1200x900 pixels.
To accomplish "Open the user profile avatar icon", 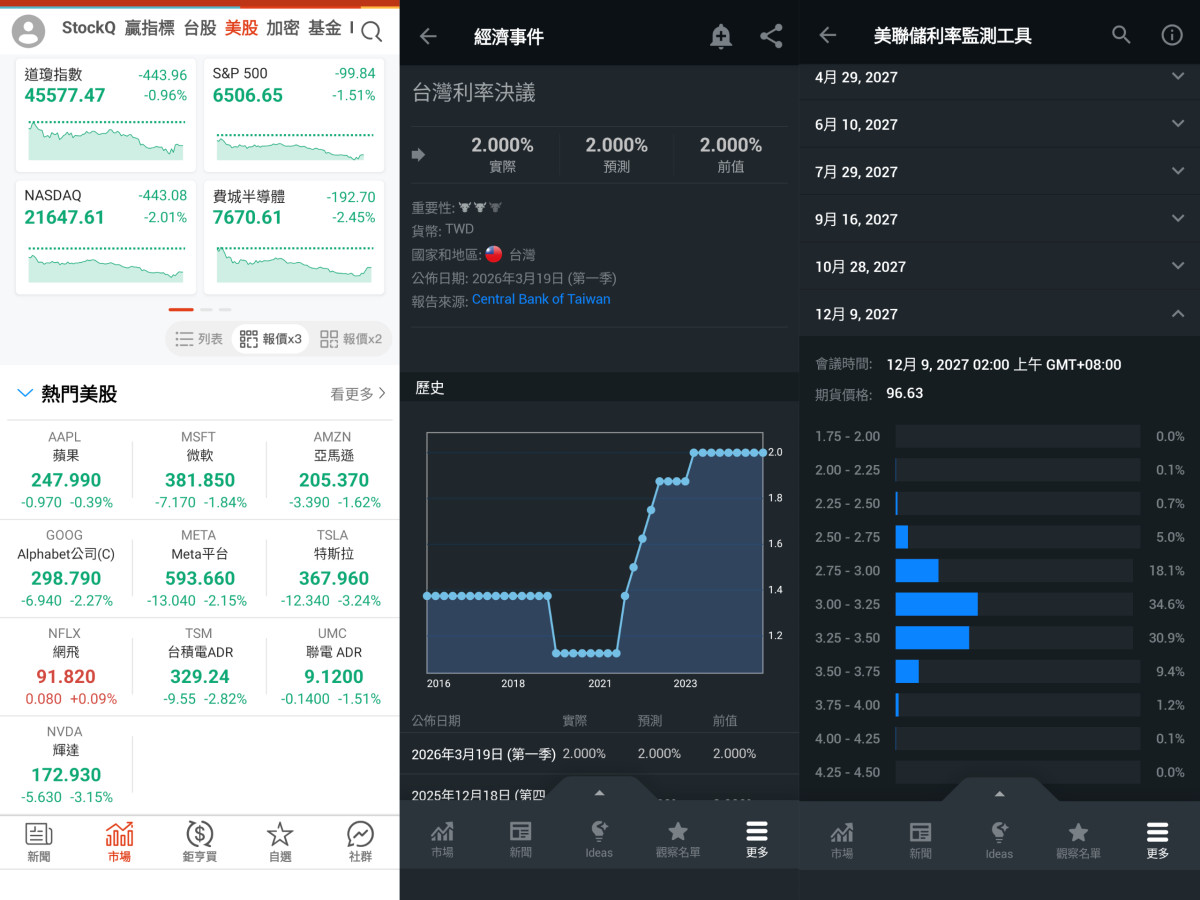I will (28, 31).
